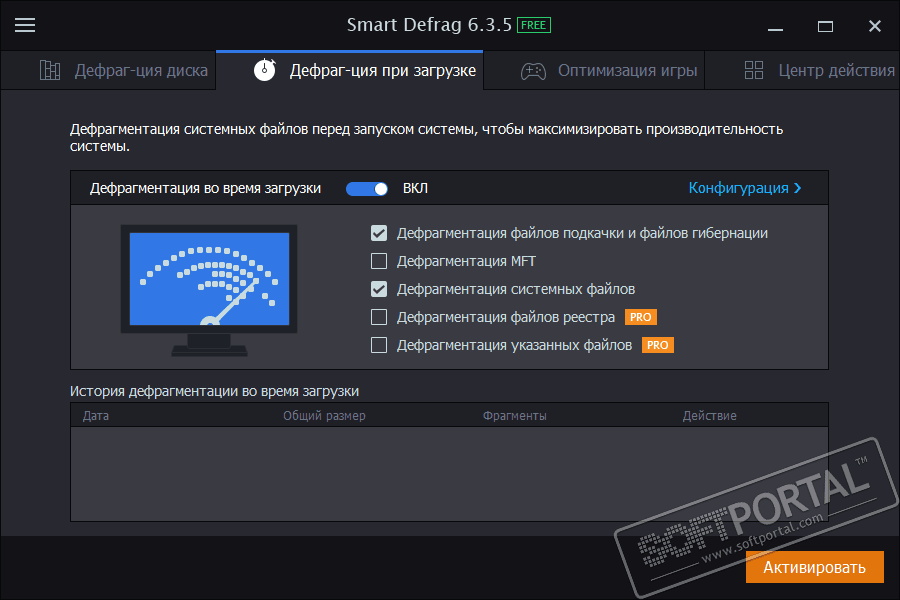Click PRO badge next to specified files

(658, 345)
